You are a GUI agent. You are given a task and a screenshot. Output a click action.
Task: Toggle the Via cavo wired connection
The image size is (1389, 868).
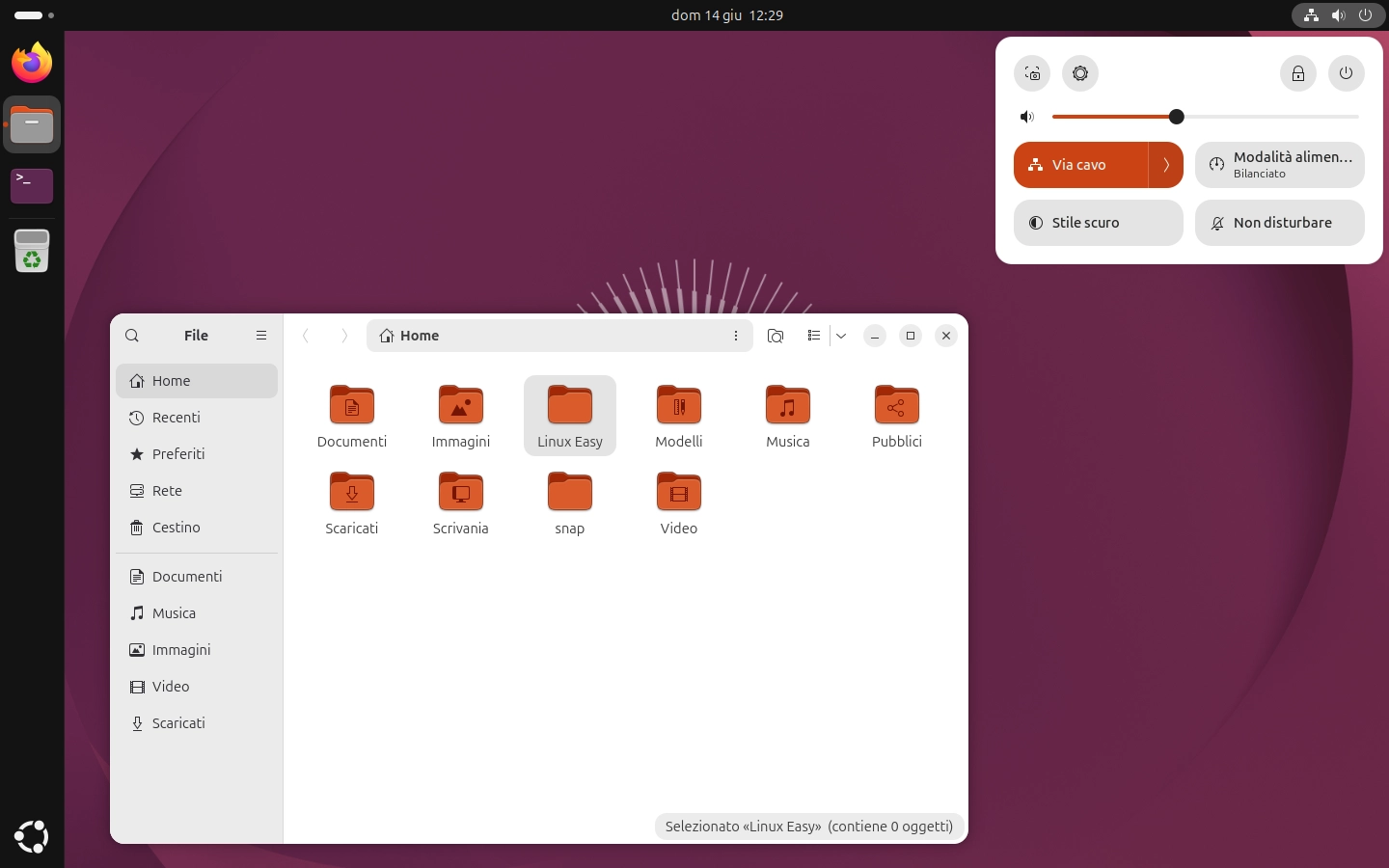pos(1080,165)
